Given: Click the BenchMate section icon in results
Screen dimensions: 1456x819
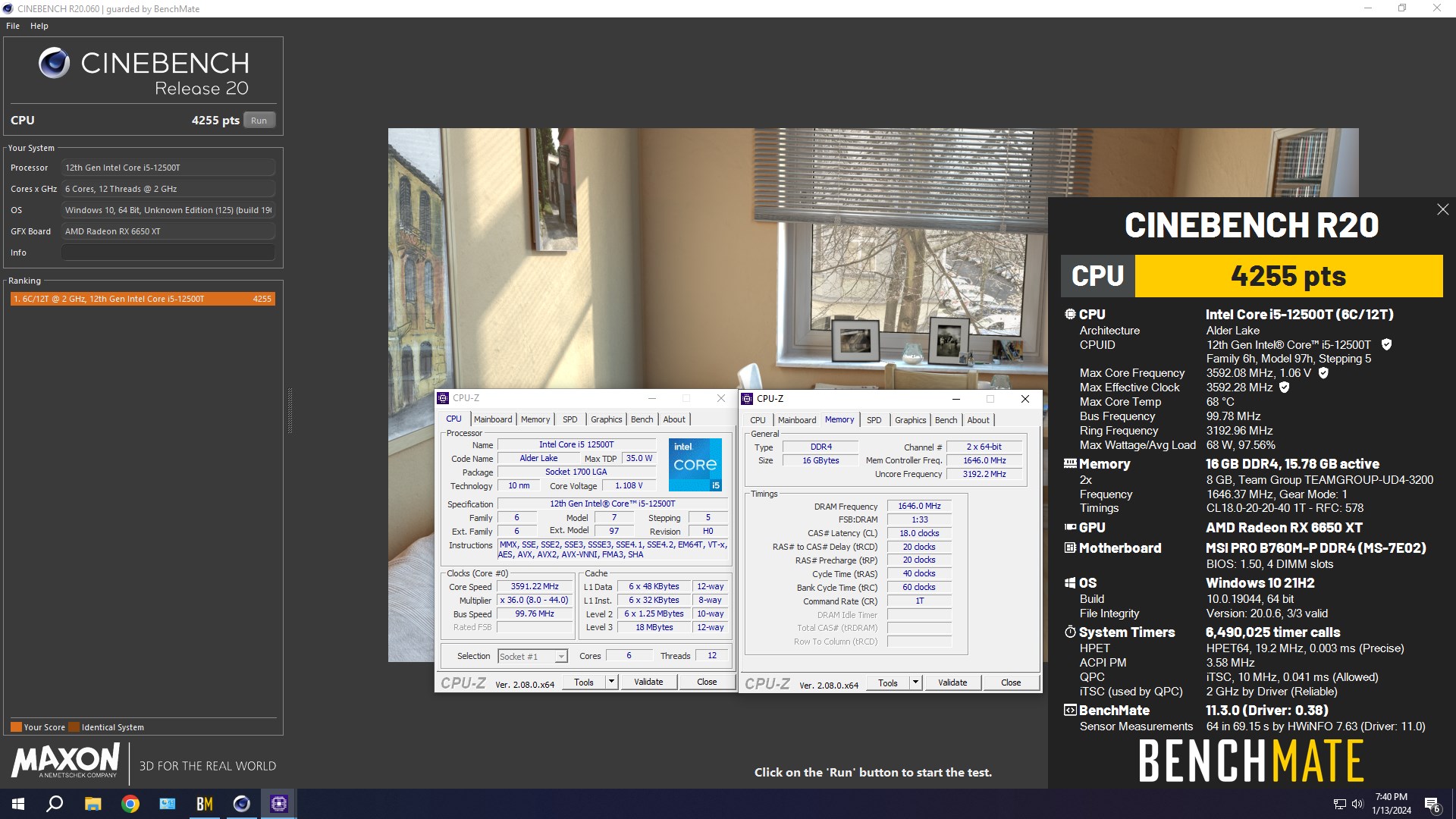Looking at the screenshot, I should pyautogui.click(x=1070, y=710).
